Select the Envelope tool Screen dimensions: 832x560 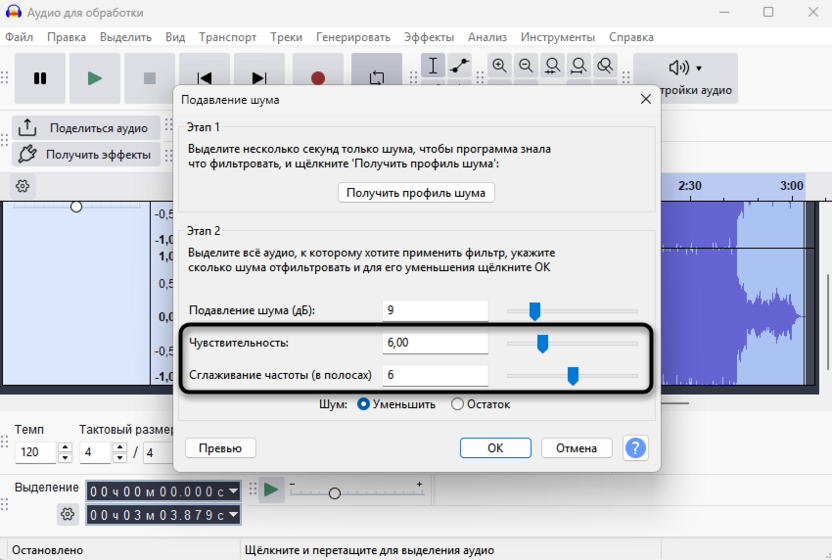(460, 66)
